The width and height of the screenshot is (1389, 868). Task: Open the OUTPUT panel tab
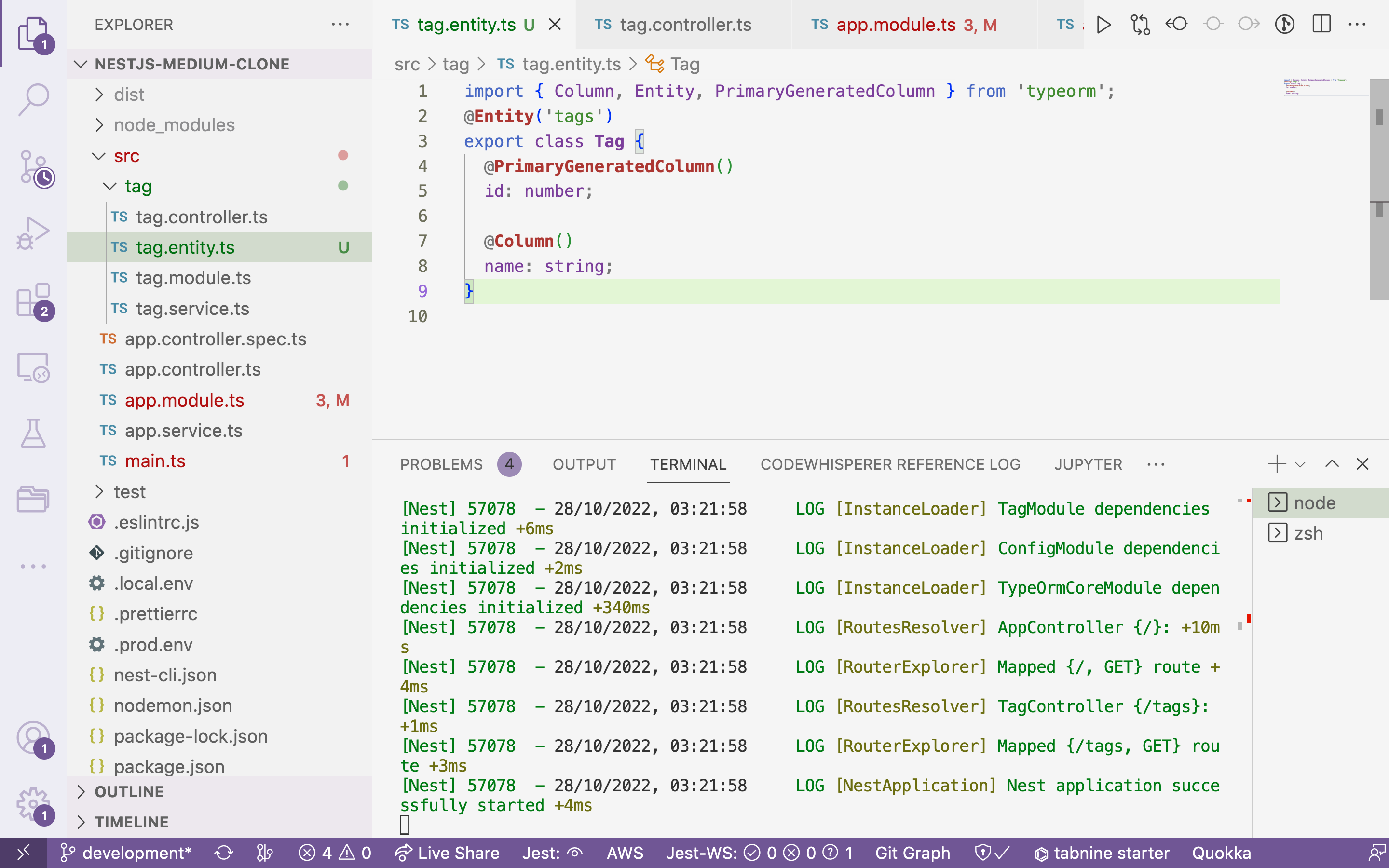[584, 464]
